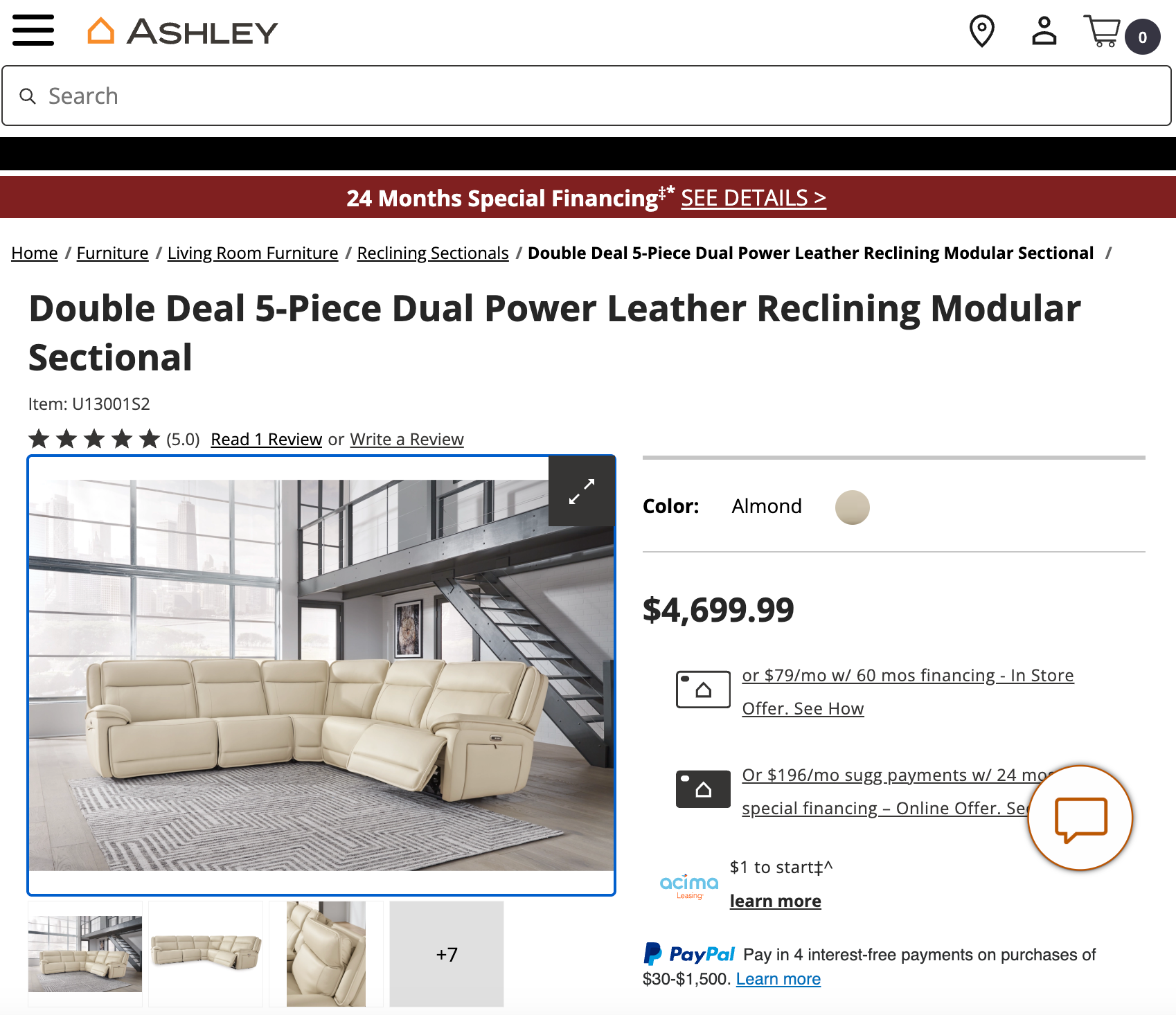Open the hamburger navigation menu
The width and height of the screenshot is (1176, 1015).
33,30
